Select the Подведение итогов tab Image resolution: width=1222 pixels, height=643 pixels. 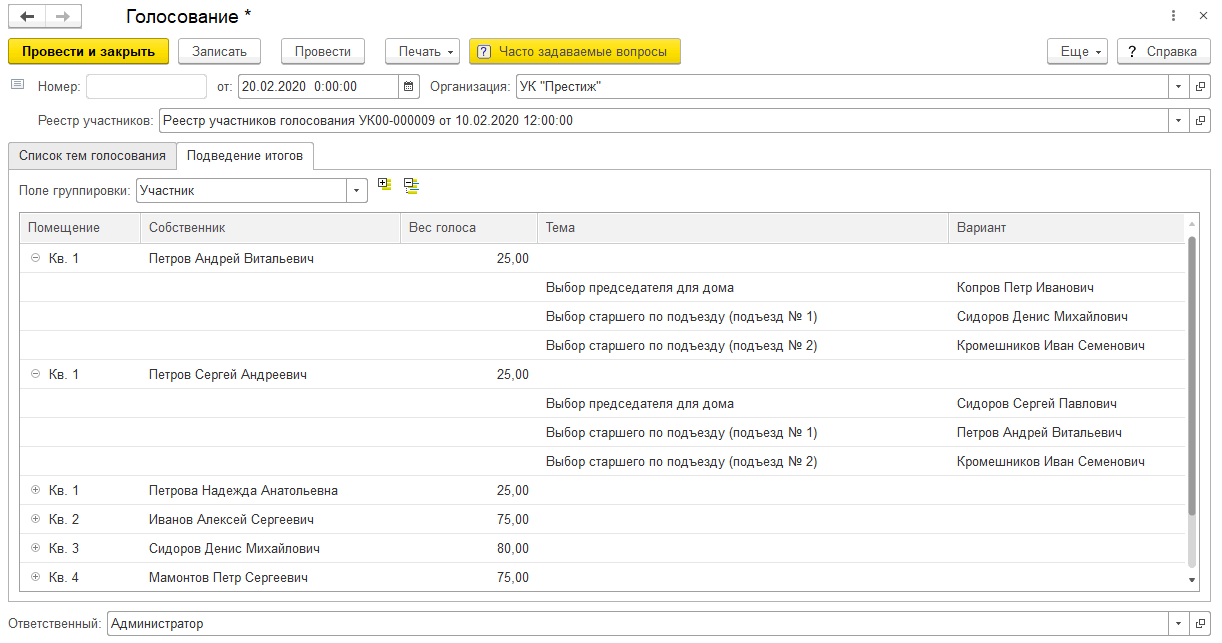point(245,156)
